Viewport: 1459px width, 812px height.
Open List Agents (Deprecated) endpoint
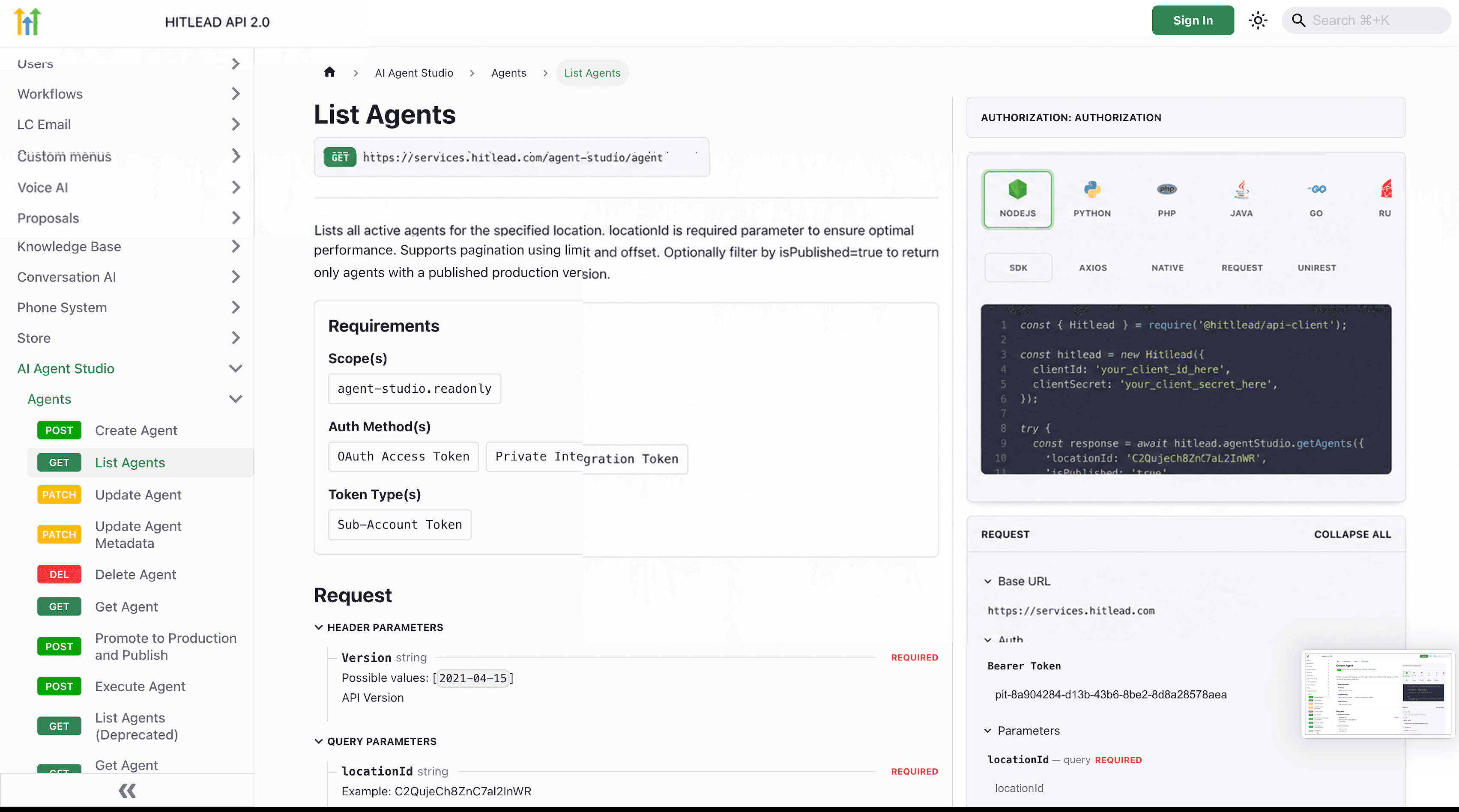pyautogui.click(x=137, y=726)
